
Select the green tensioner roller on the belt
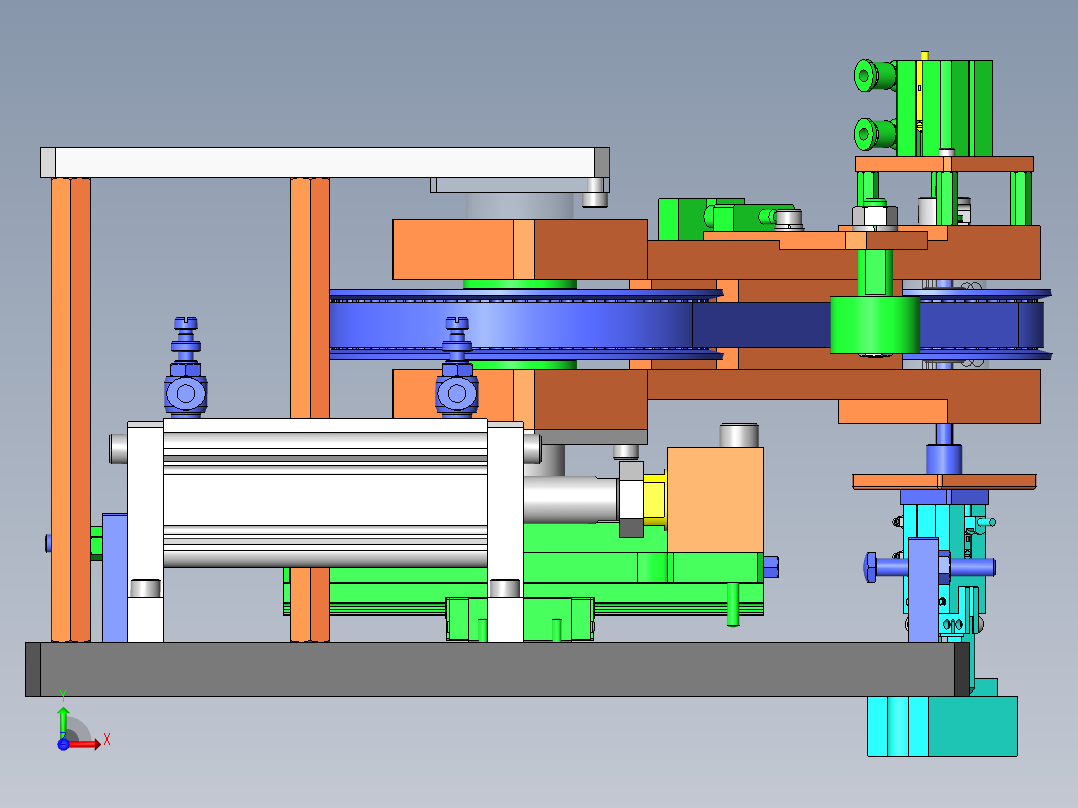pos(874,324)
